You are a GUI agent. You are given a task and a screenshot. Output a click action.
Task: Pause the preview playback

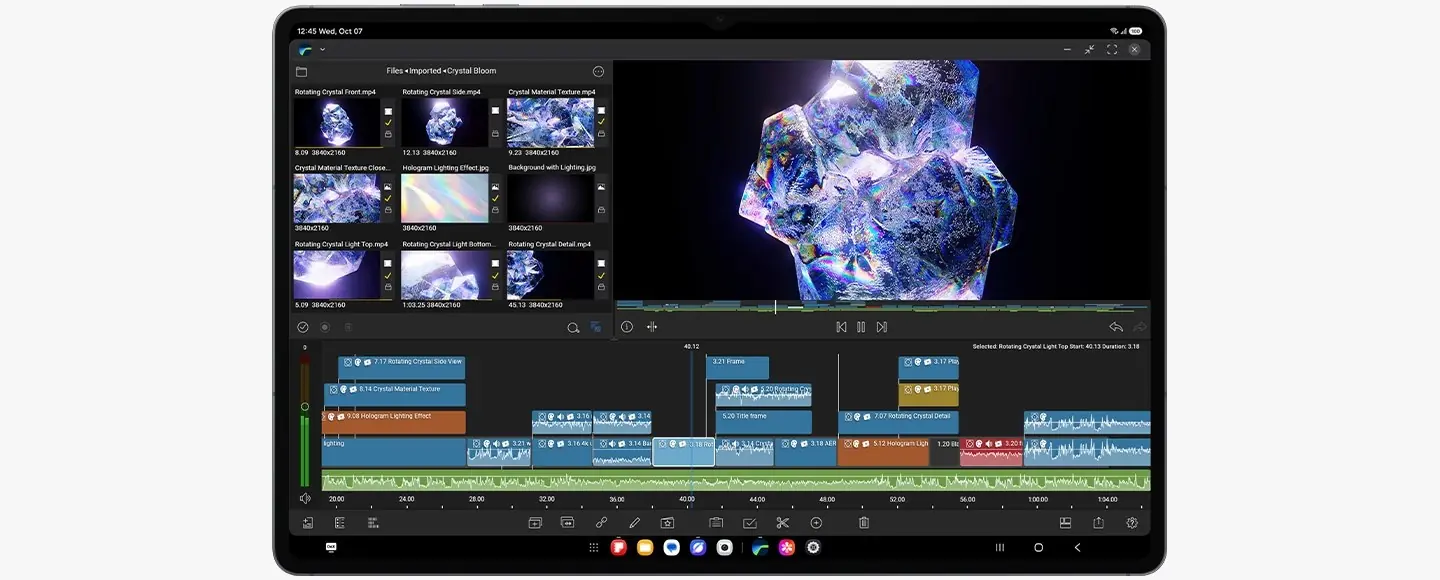tap(861, 327)
